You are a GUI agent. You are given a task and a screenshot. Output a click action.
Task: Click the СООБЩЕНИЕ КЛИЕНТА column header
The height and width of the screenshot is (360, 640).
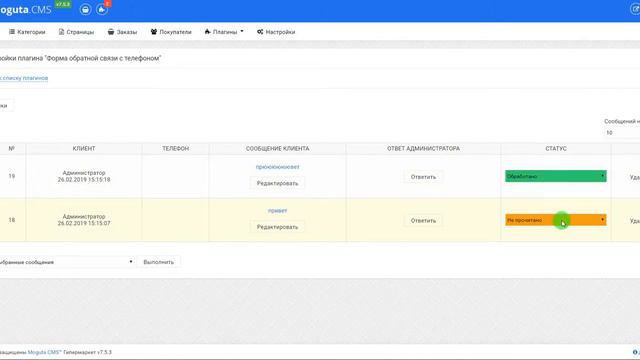point(278,149)
